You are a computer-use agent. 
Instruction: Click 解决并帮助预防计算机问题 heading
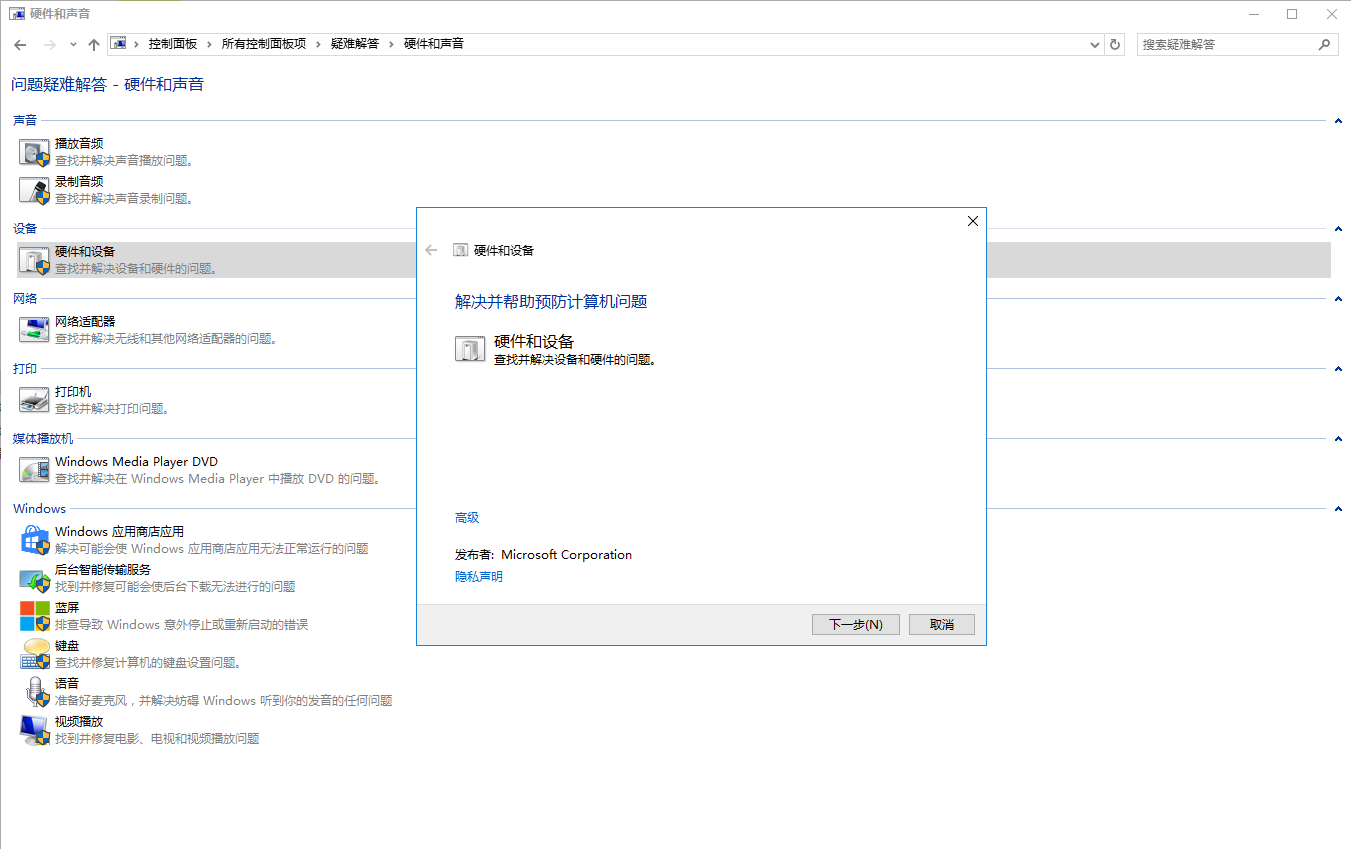tap(551, 302)
